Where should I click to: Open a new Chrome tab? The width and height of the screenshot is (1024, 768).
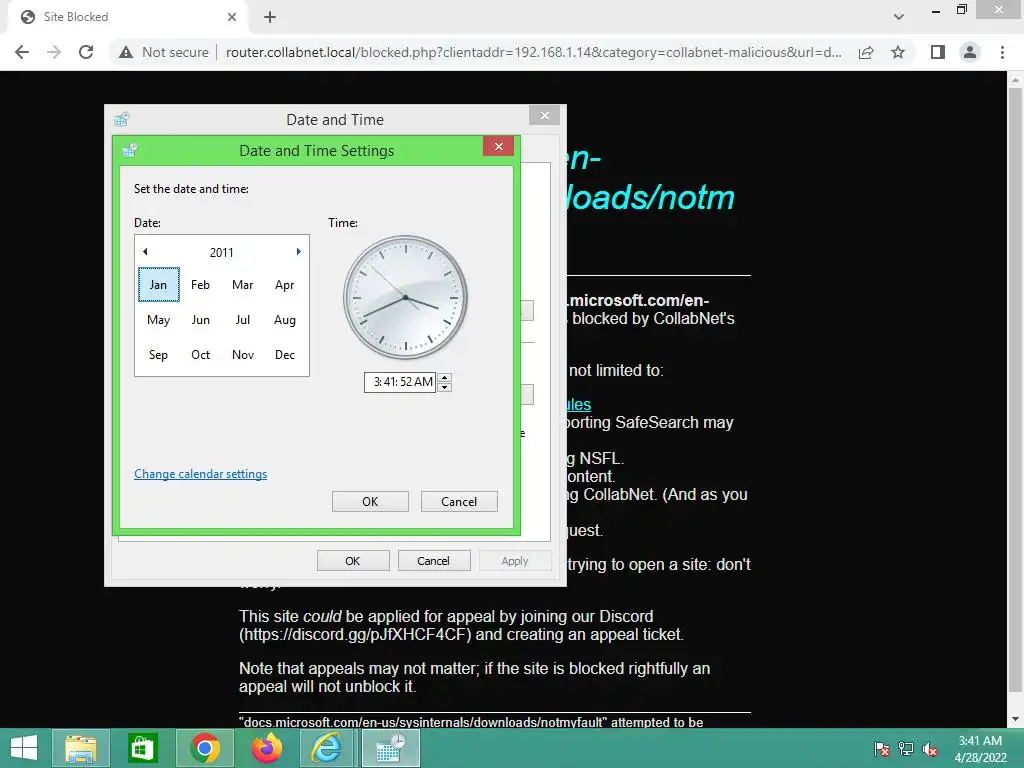(270, 17)
